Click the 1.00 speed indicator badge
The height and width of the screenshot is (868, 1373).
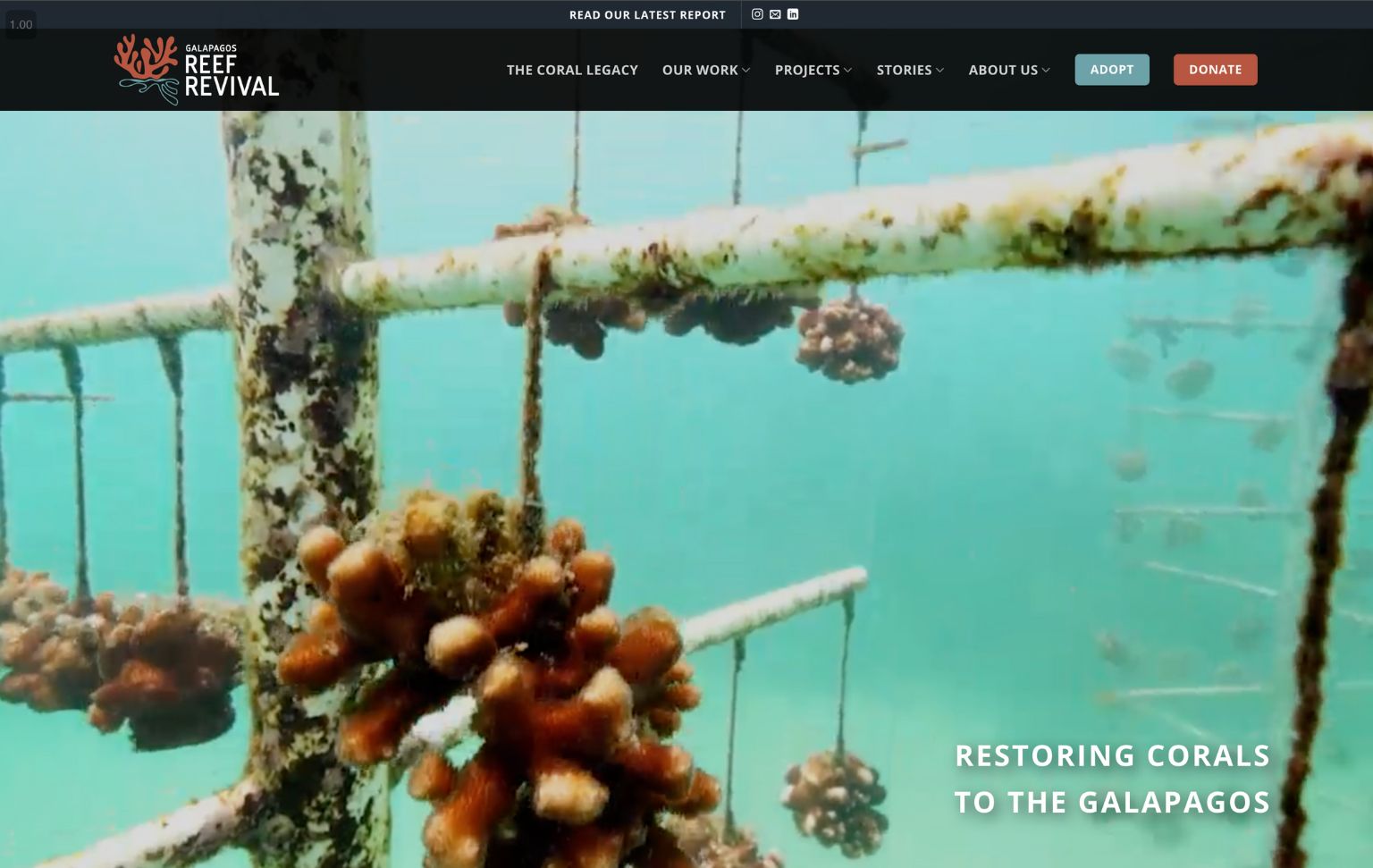click(21, 24)
